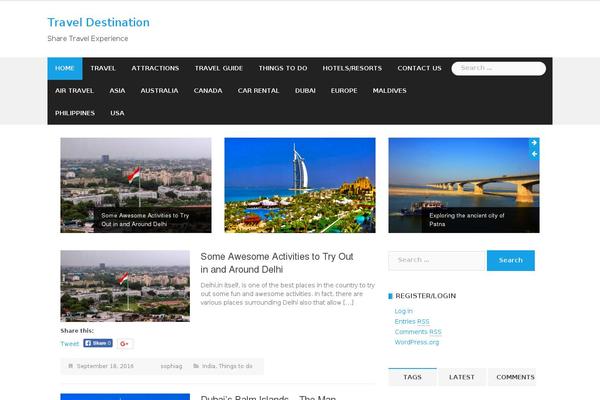Image resolution: width=600 pixels, height=400 pixels.
Task: Click the Travel Destination site title
Action: (98, 22)
